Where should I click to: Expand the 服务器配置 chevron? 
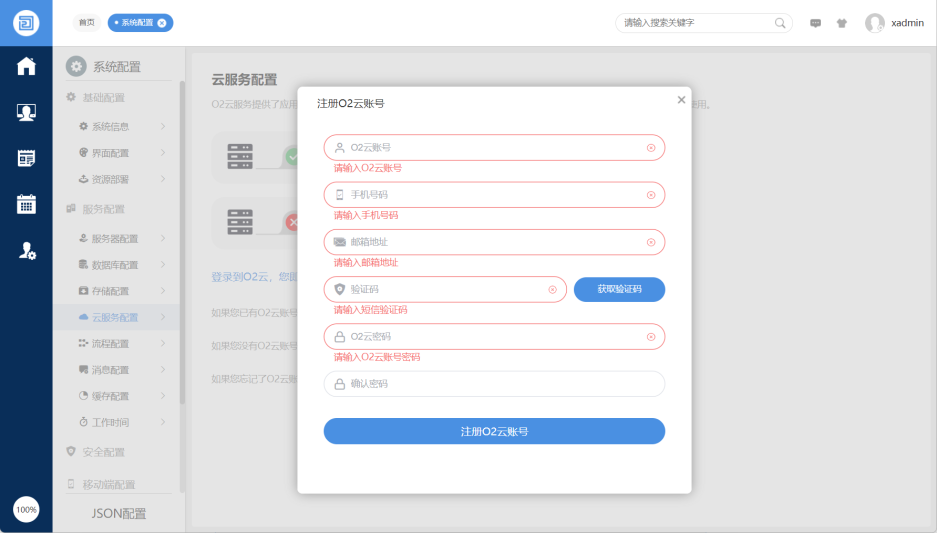pos(163,238)
